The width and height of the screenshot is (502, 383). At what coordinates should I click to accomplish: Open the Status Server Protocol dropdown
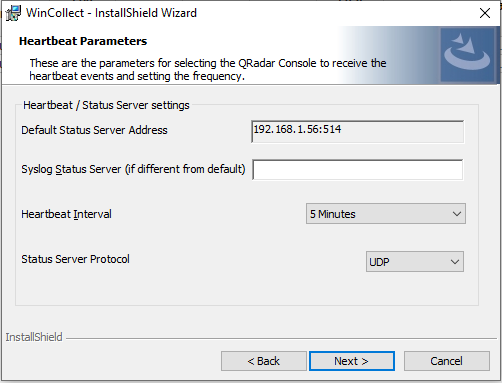pyautogui.click(x=414, y=262)
